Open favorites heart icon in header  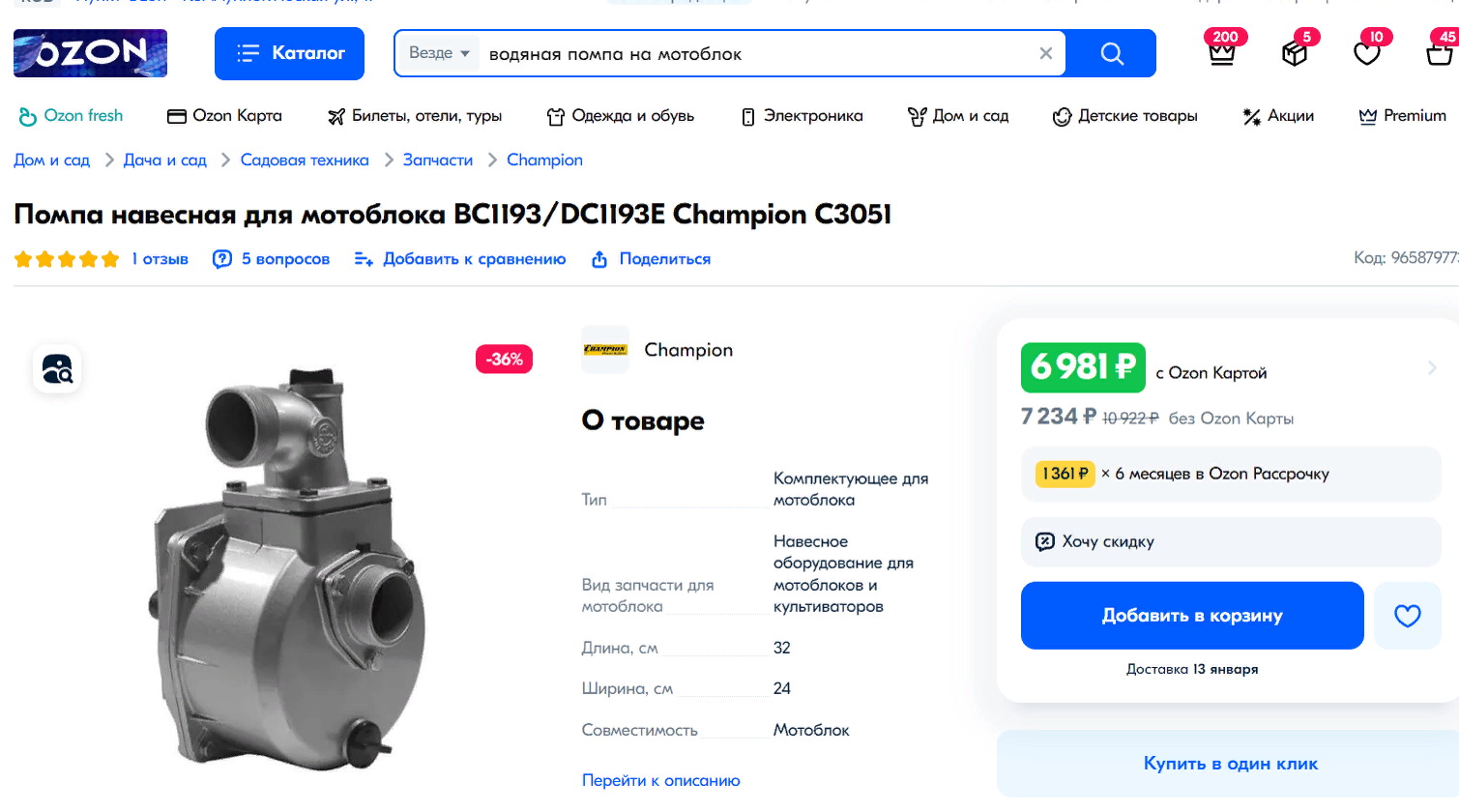point(1366,53)
